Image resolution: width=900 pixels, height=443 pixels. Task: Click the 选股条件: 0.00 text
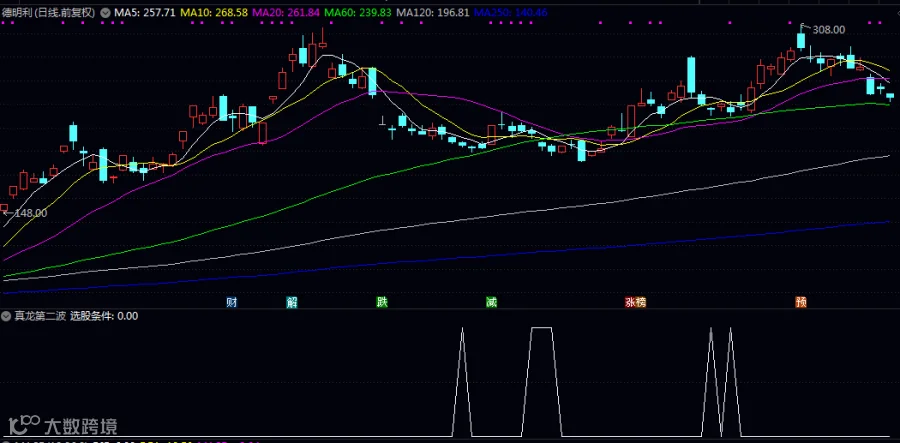tap(104, 316)
